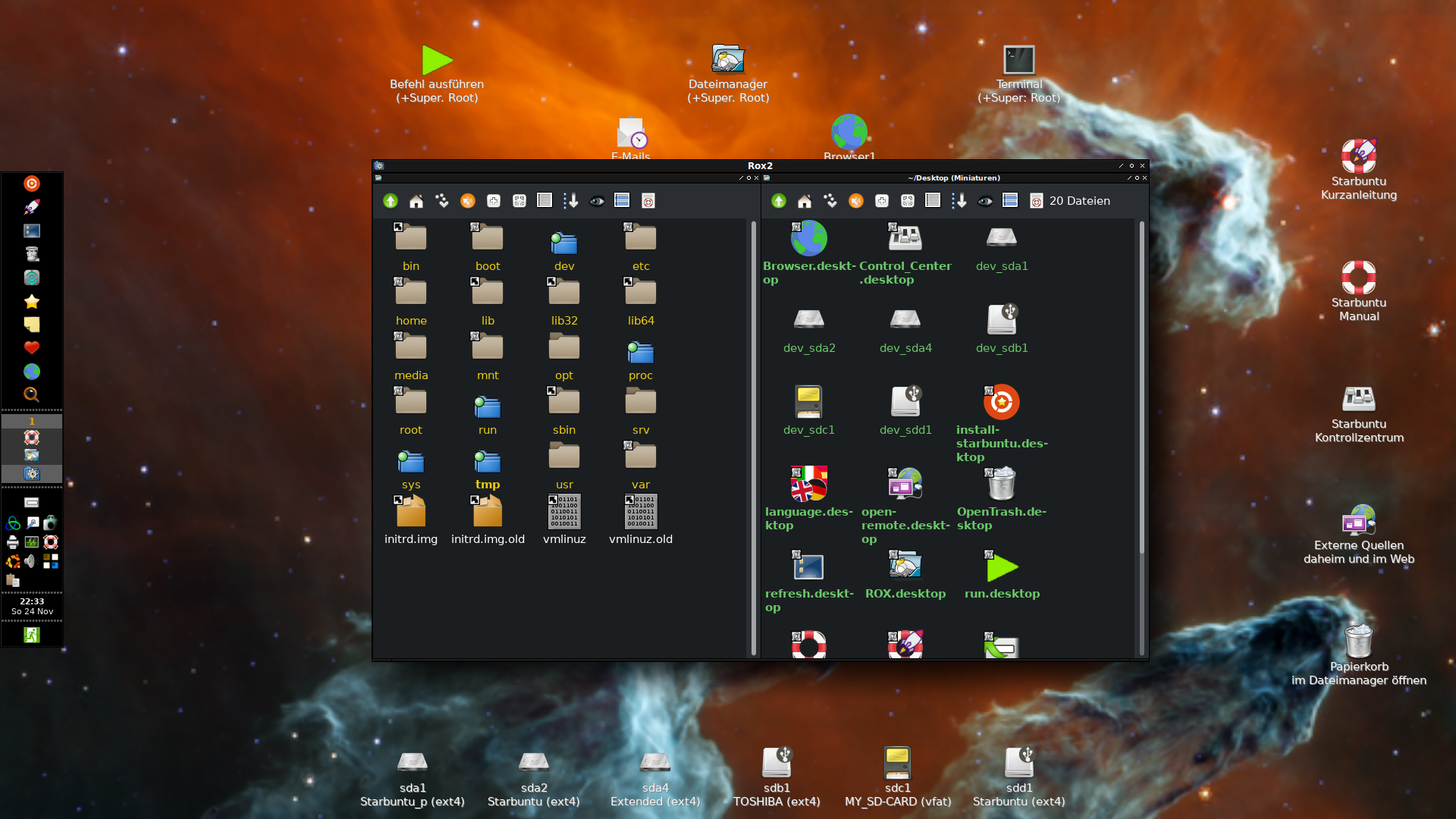This screenshot has width=1456, height=819.
Task: Select the tmp folder
Action: click(x=488, y=469)
